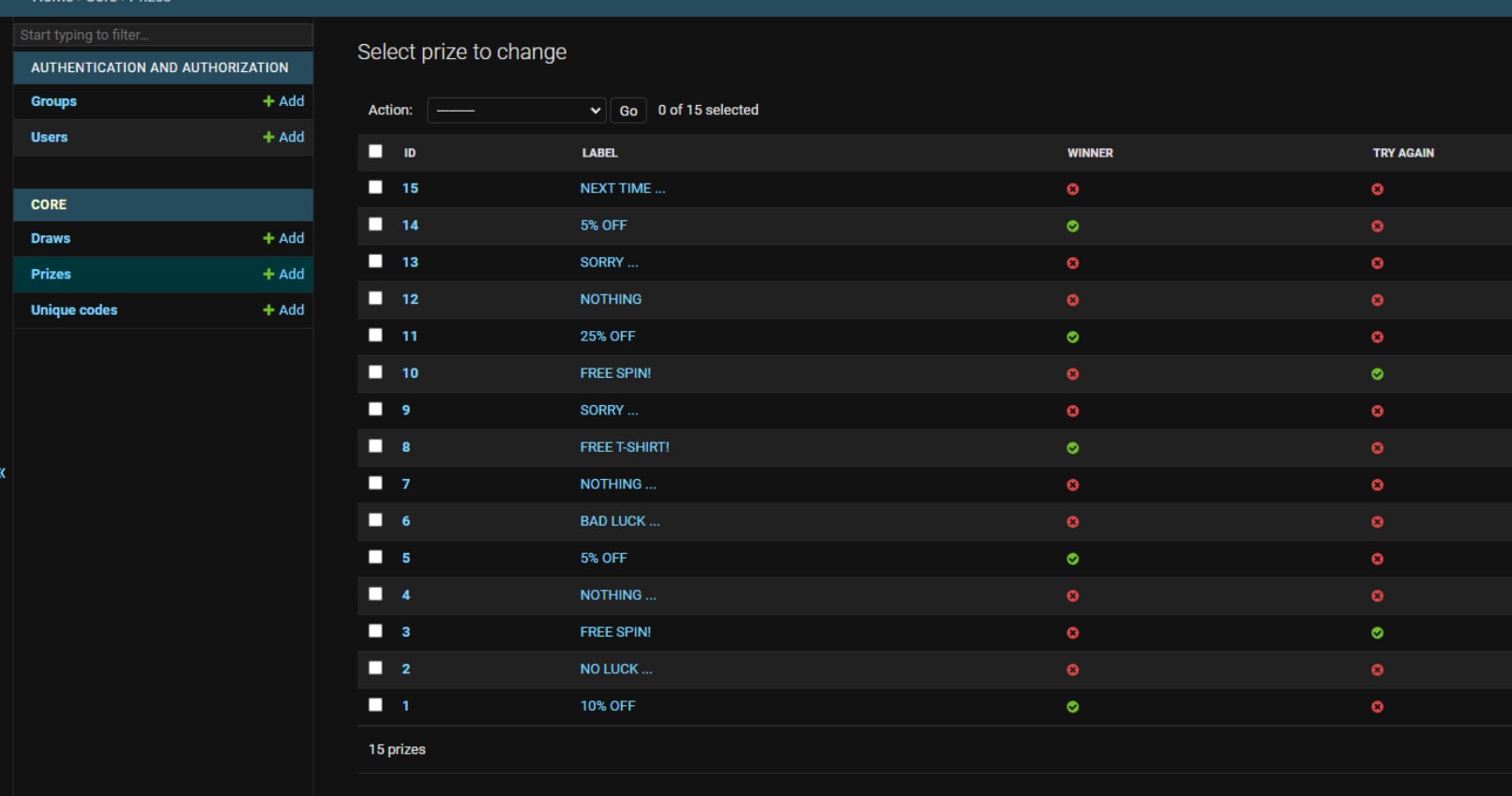Open the 10% OFF prize label
The width and height of the screenshot is (1512, 796).
point(608,706)
